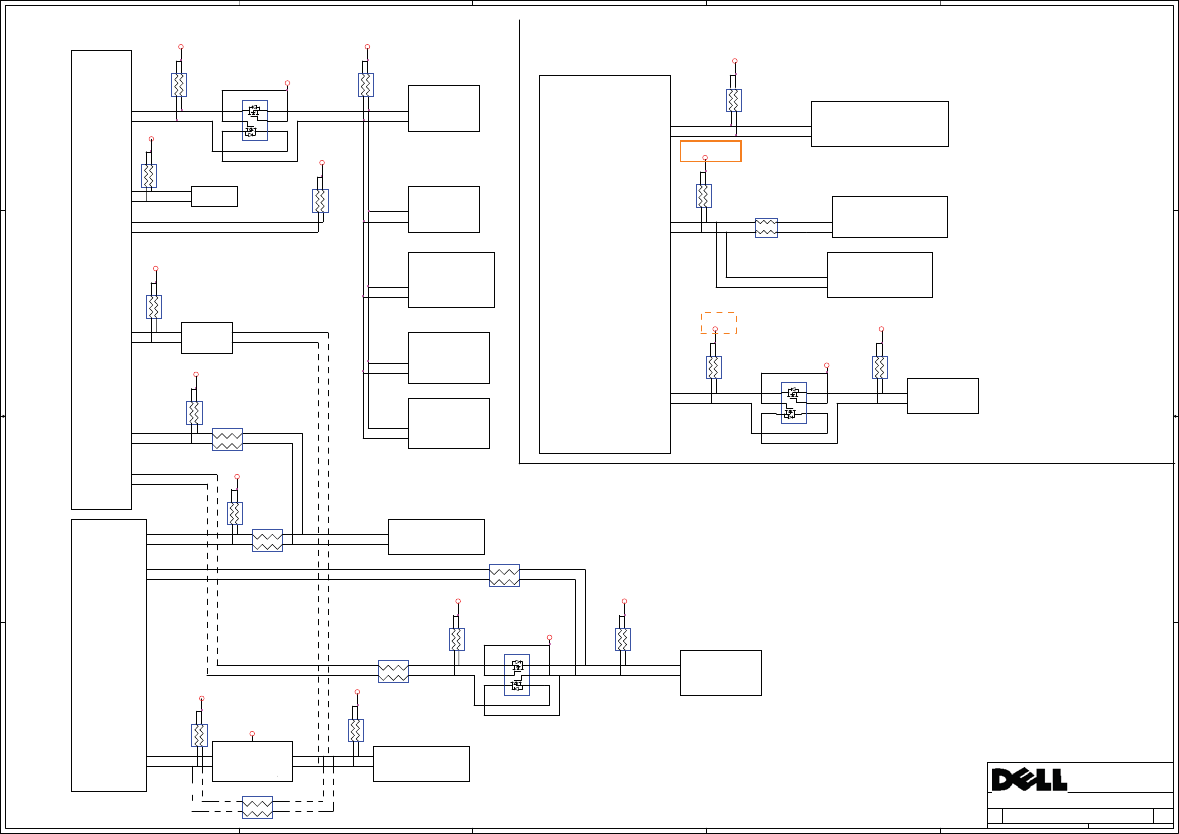Select the horizontal resistor in the partitioned section
This screenshot has height=834, width=1179.
(x=766, y=228)
